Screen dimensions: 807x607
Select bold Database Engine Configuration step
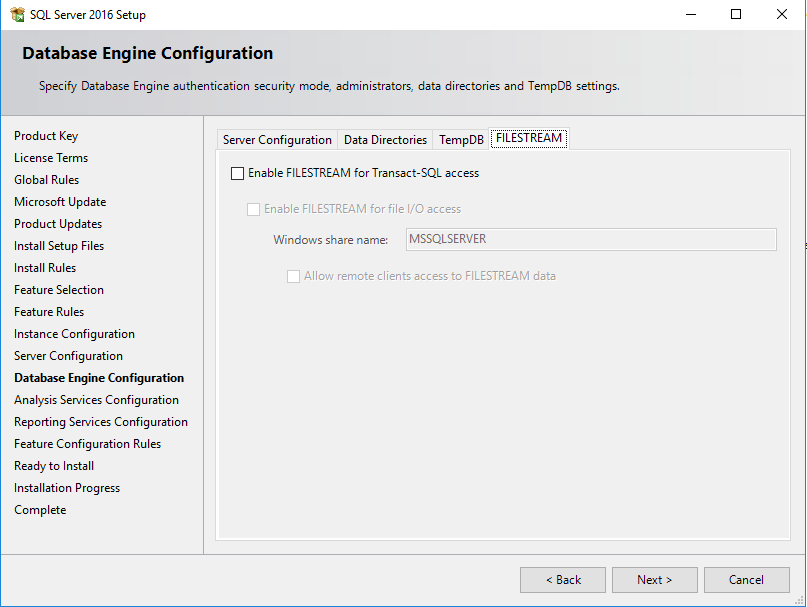99,378
